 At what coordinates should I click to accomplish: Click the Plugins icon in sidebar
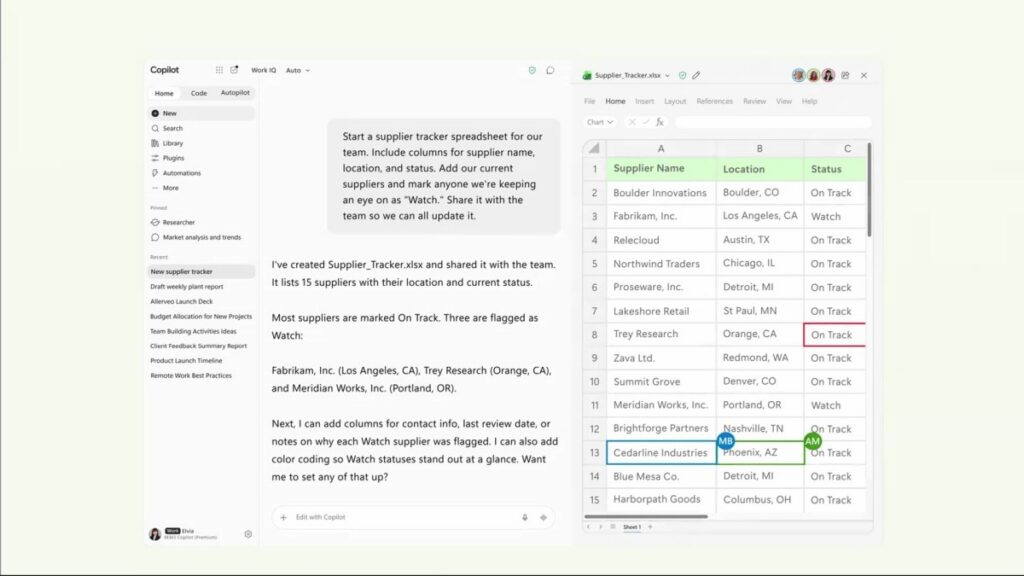[x=155, y=158]
